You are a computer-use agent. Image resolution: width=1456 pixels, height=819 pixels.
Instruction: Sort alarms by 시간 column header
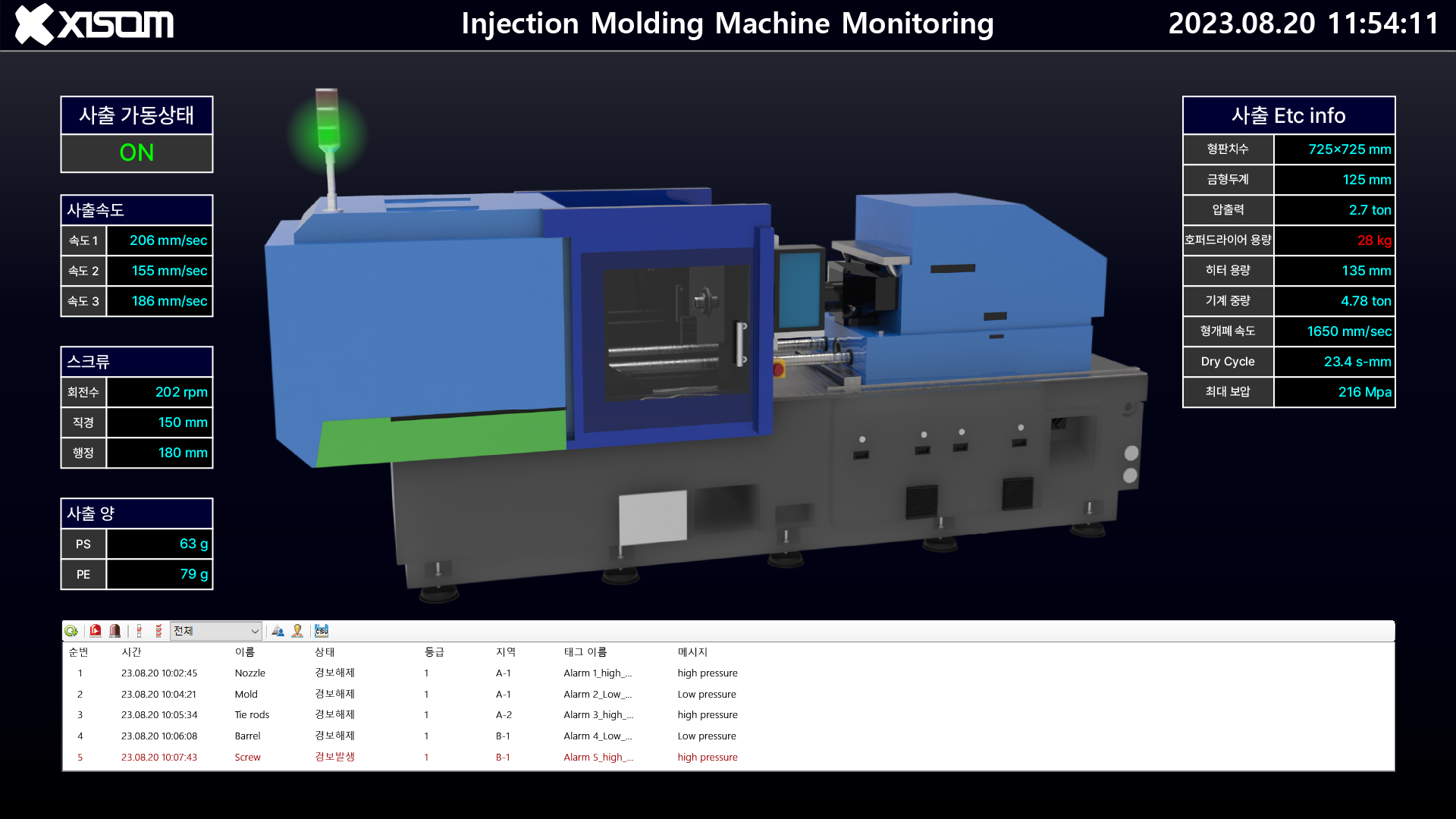point(131,652)
